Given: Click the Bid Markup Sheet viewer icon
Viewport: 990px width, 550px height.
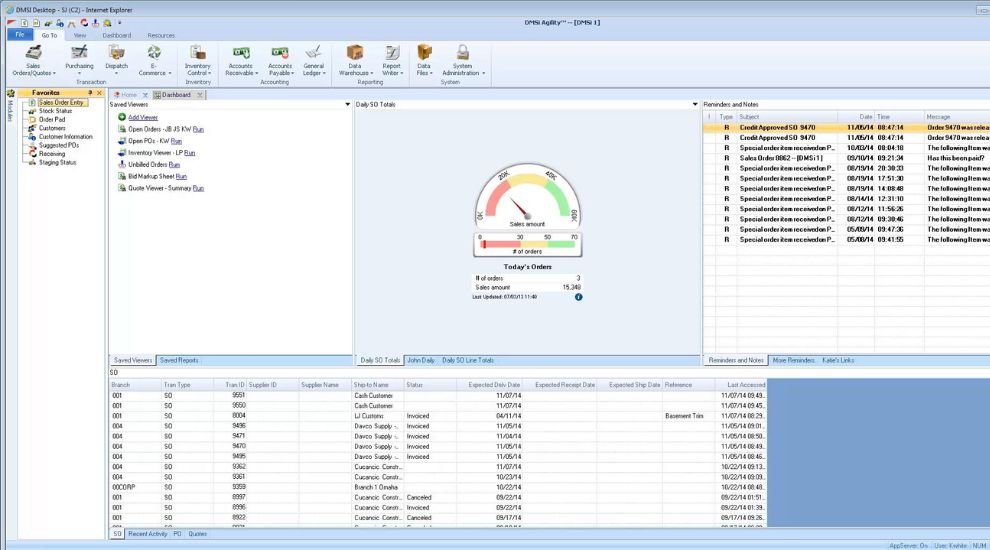Looking at the screenshot, I should [122, 176].
